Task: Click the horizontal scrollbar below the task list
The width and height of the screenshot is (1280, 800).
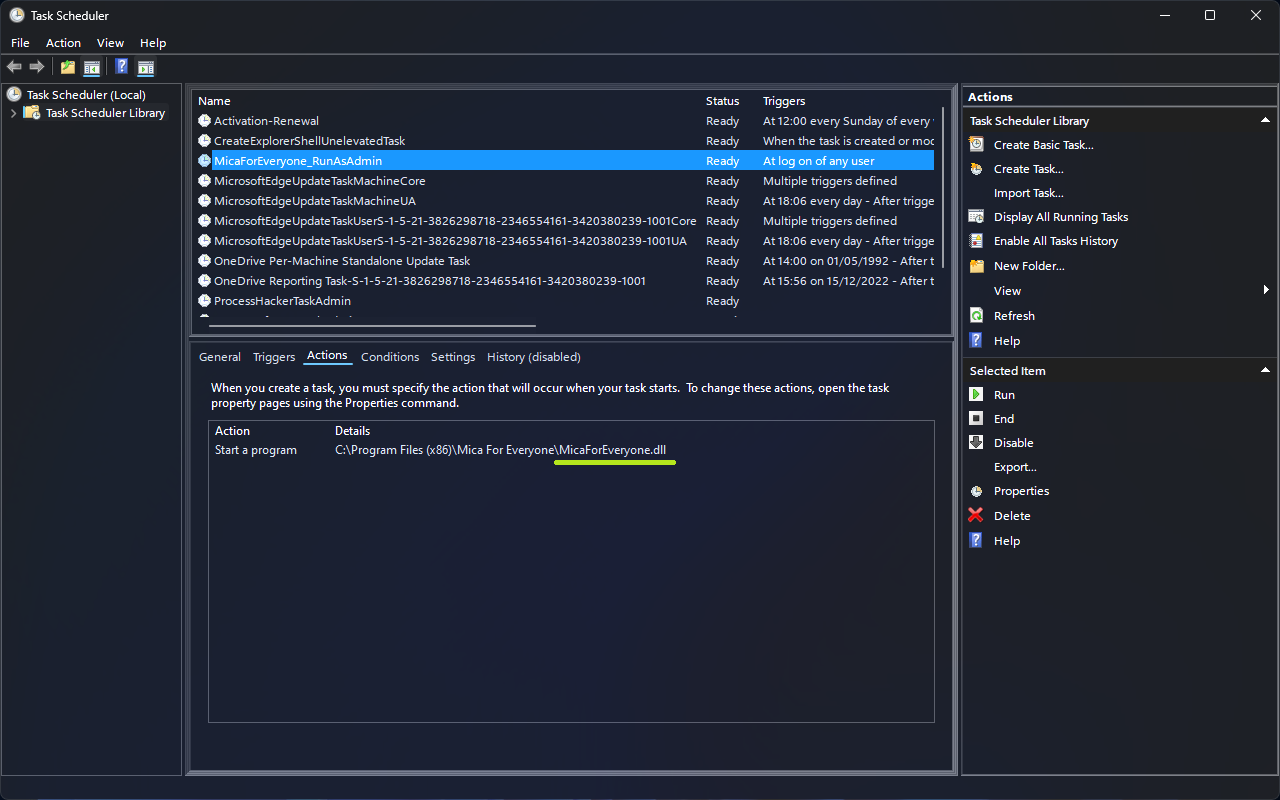Action: (x=370, y=325)
